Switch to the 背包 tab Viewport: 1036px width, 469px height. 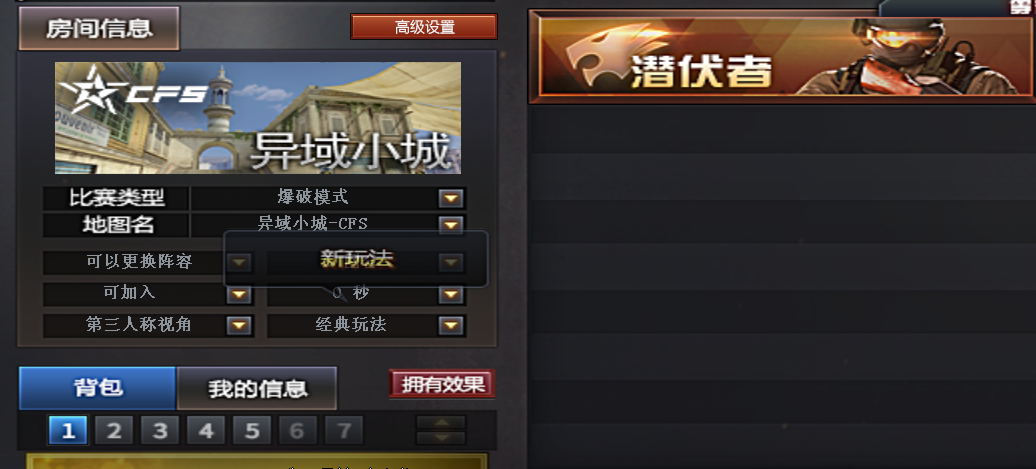coord(98,388)
